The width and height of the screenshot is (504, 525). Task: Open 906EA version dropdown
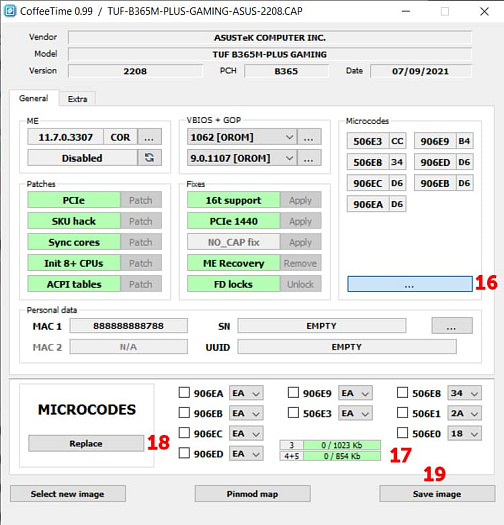246,393
